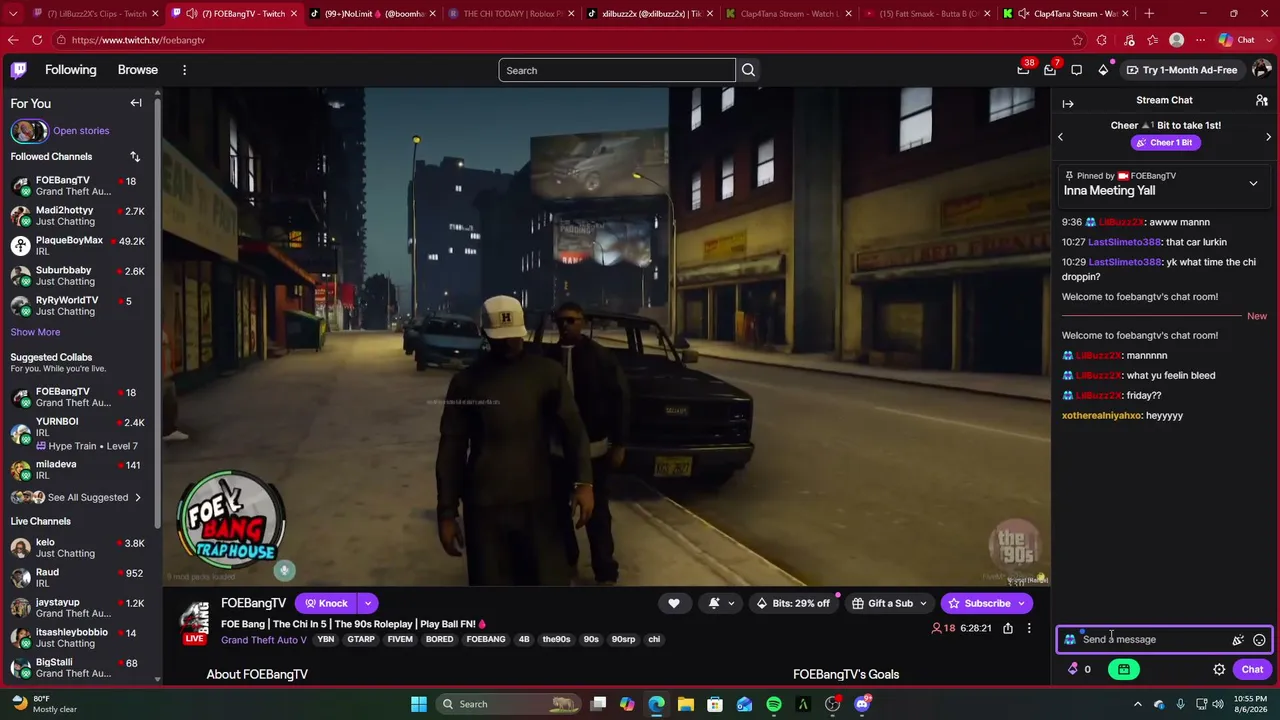
Task: Open the Get Bits diamond icon in top bar
Action: click(1103, 70)
